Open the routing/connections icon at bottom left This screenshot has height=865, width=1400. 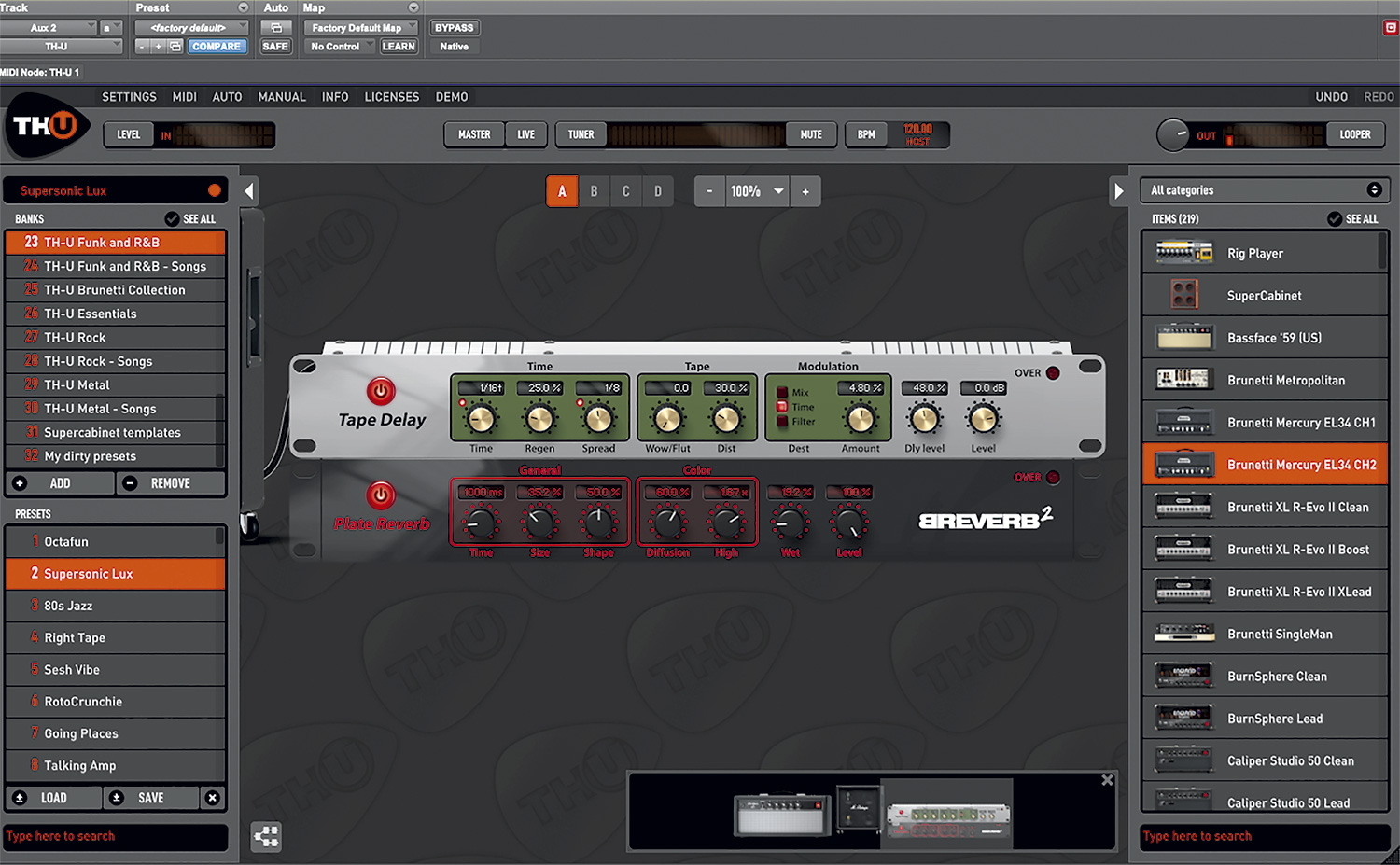[x=266, y=837]
